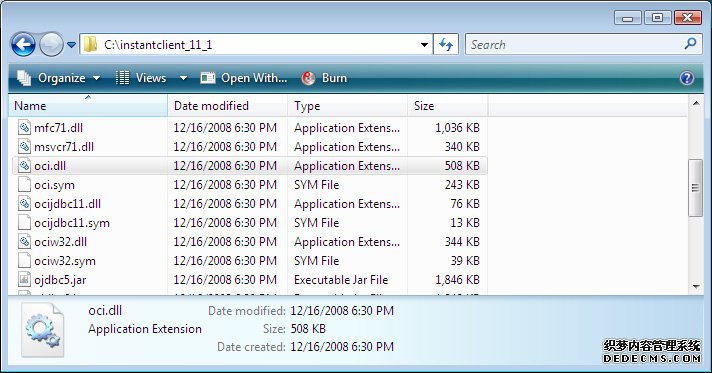The height and width of the screenshot is (373, 712).
Task: Expand the address bar history dropdown
Action: (x=424, y=45)
